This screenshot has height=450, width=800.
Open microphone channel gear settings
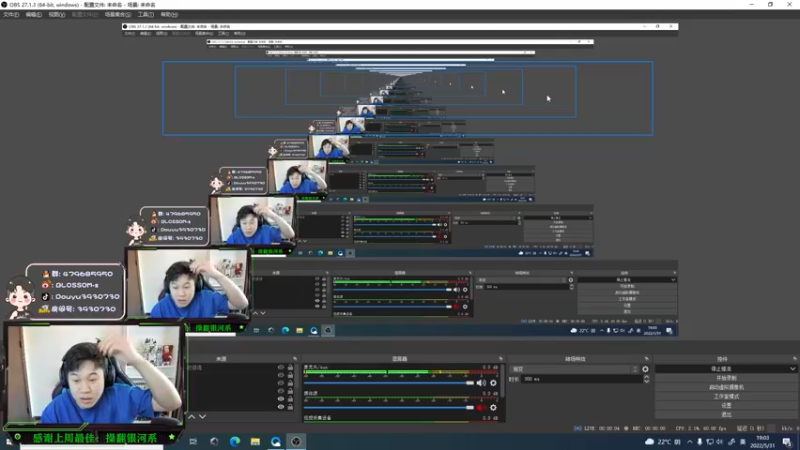tap(493, 383)
